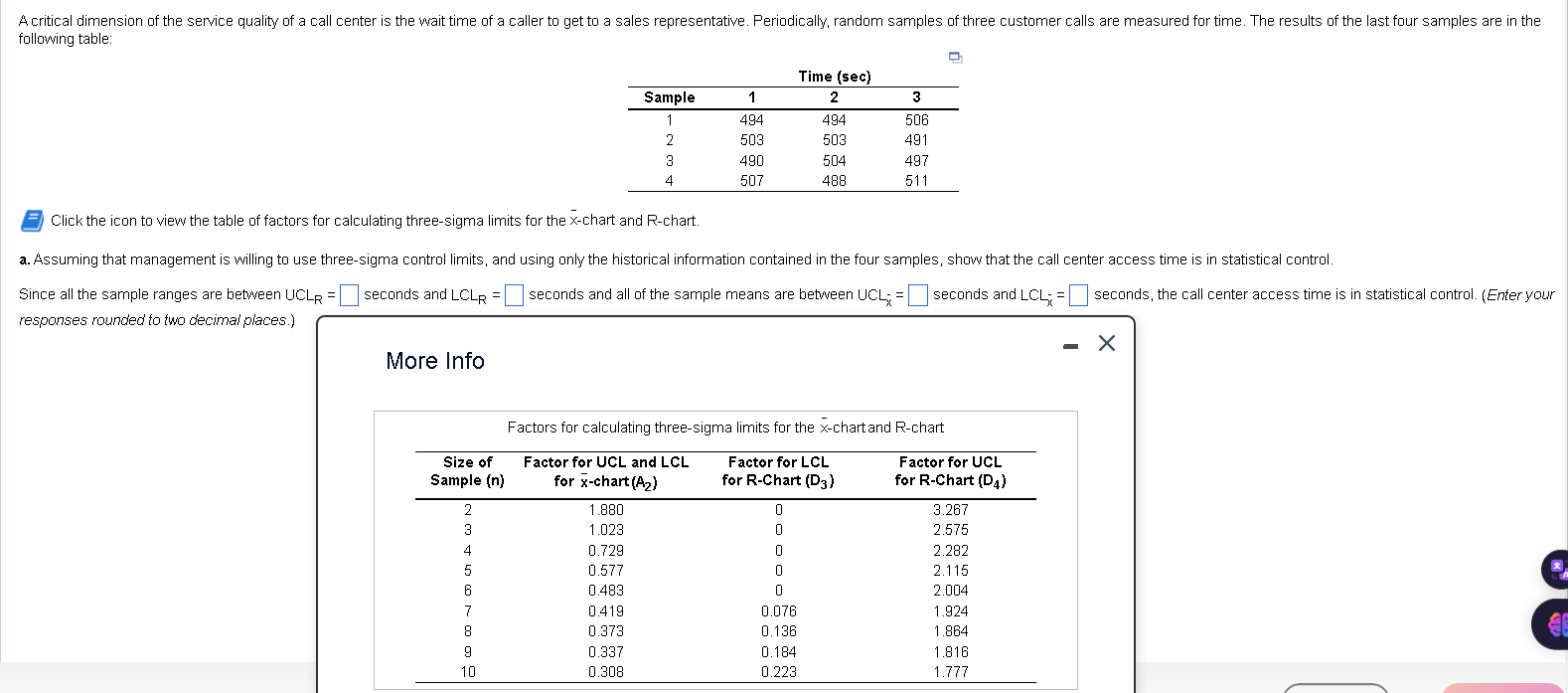The width and height of the screenshot is (1568, 693).
Task: Click the pink button at the bottom right
Action: click(x=1500, y=688)
